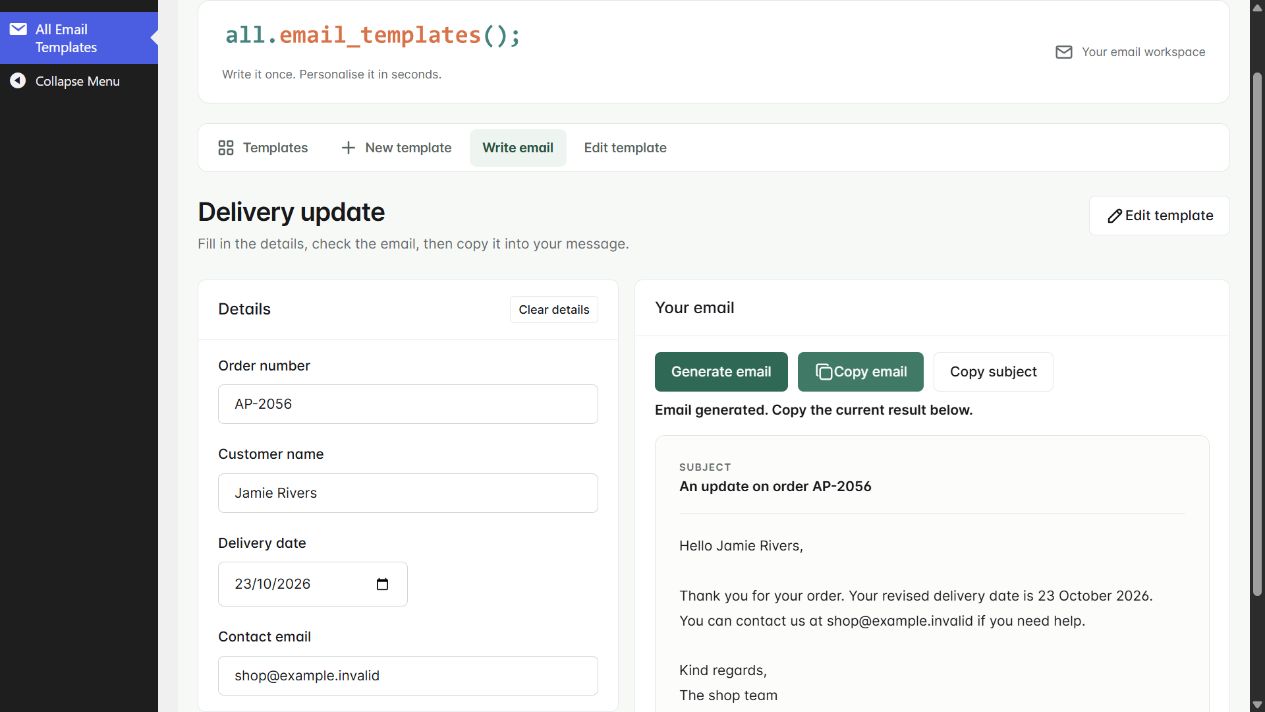
Task: Click the Clear details button
Action: [554, 309]
